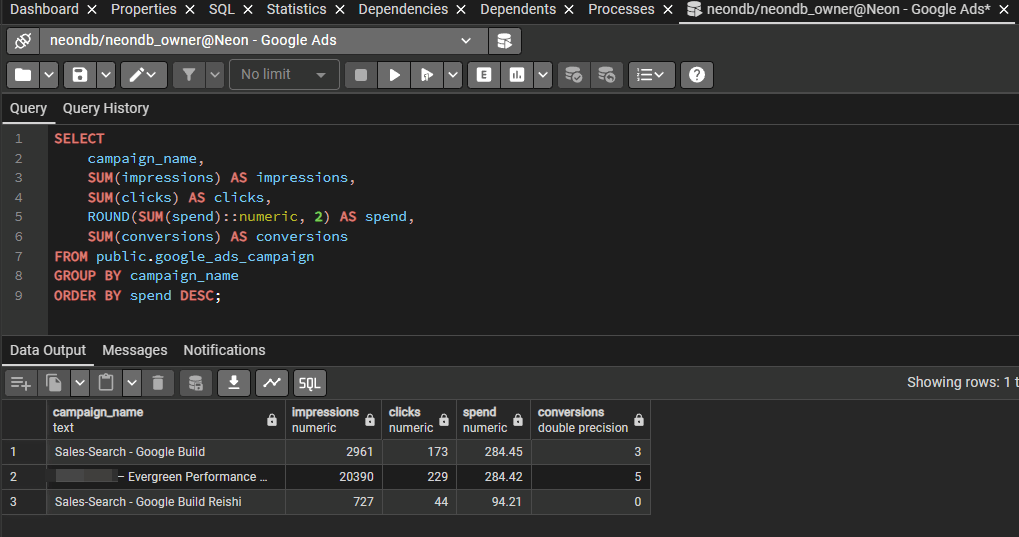The width and height of the screenshot is (1019, 537).
Task: Click the spend value 94.21
Action: [x=493, y=502]
